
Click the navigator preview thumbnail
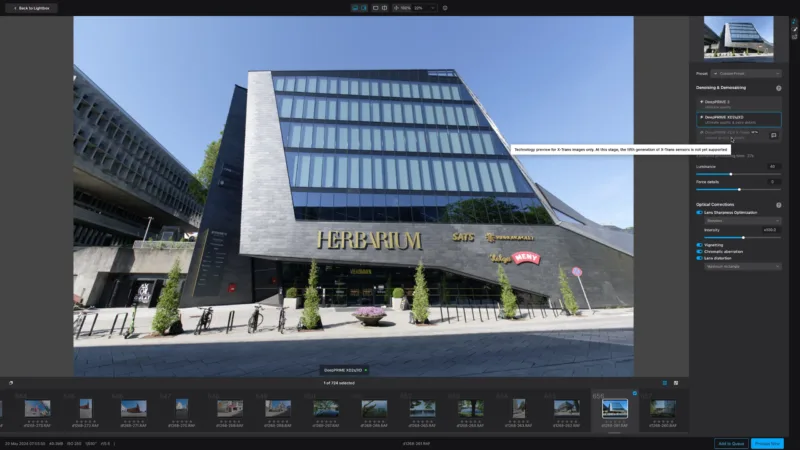point(738,39)
